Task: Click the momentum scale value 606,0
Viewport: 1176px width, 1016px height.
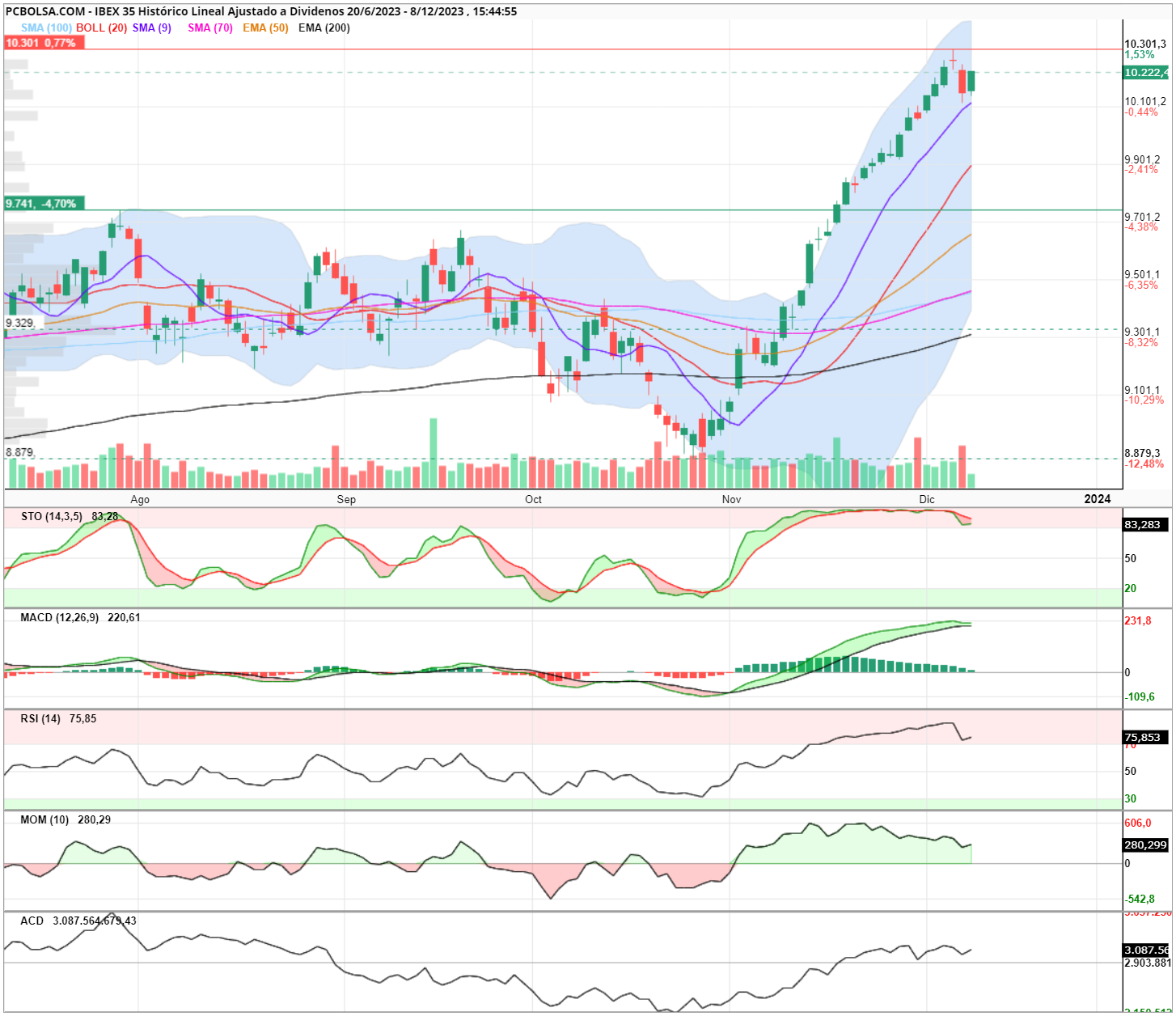Action: (1138, 823)
